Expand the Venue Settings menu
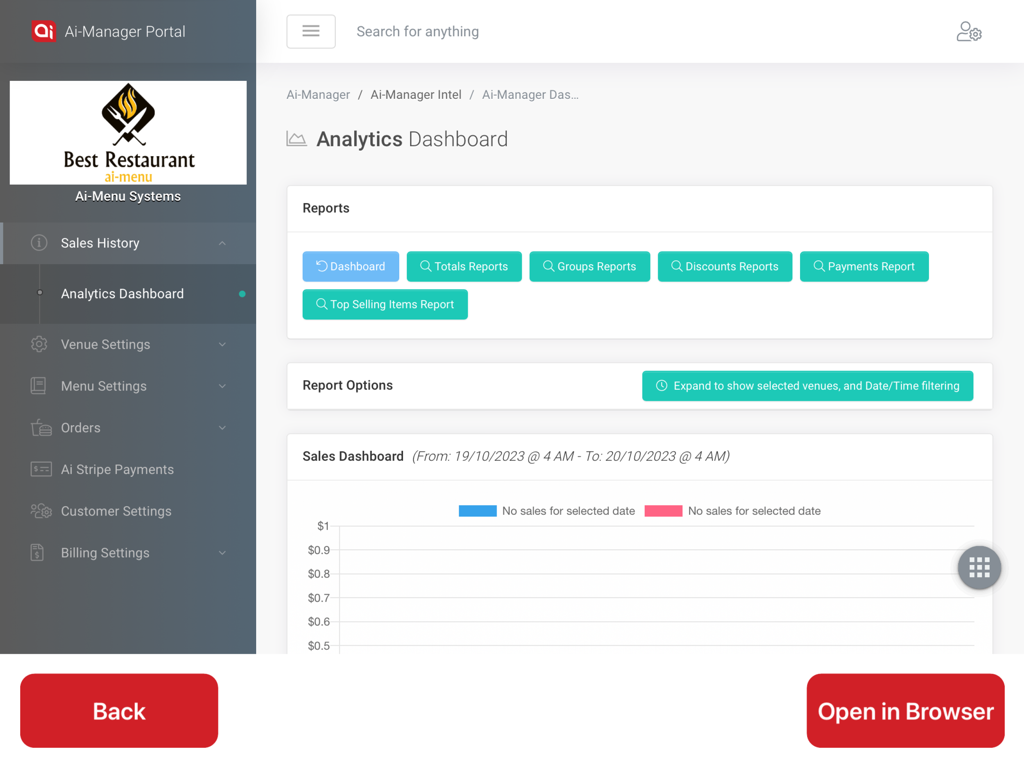Image resolution: width=1024 pixels, height=768 pixels. pos(222,344)
